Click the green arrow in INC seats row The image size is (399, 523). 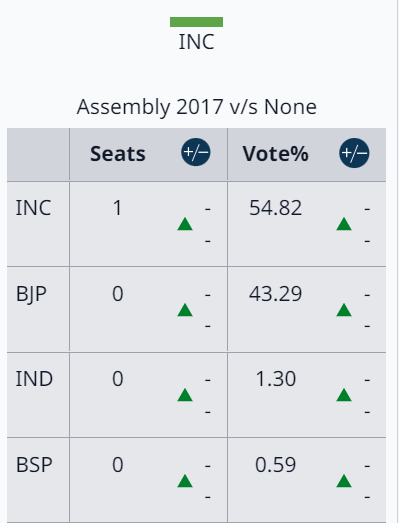pos(185,224)
